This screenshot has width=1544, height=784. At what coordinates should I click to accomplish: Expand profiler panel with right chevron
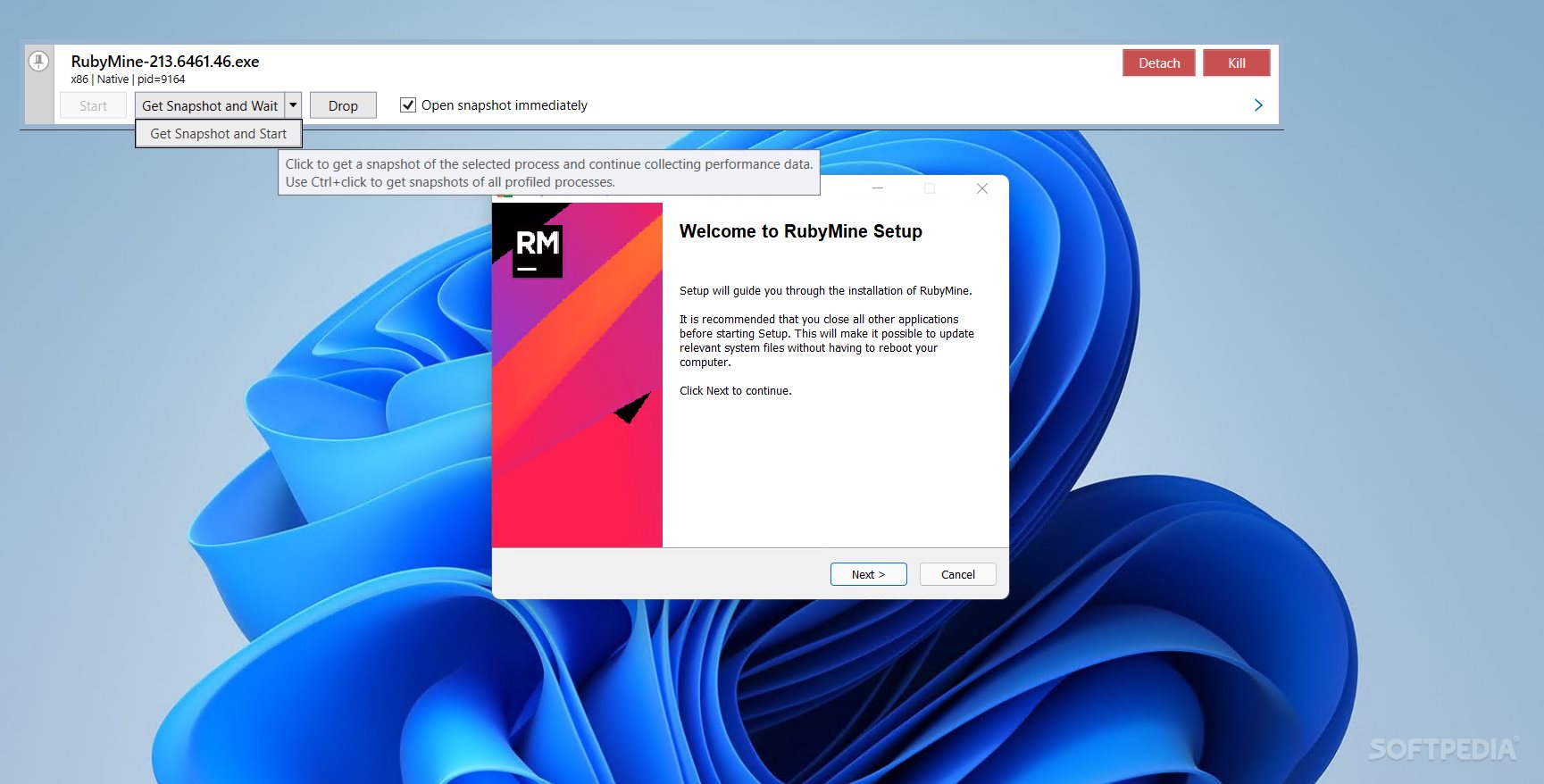tap(1258, 104)
